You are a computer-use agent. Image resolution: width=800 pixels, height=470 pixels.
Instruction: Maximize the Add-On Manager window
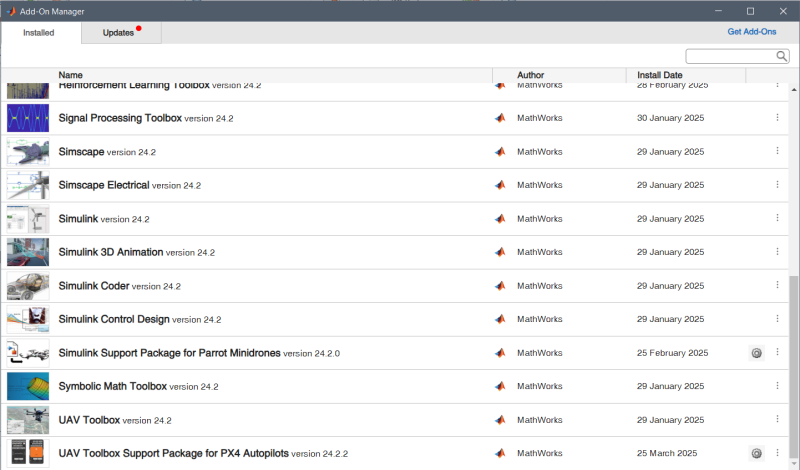(751, 11)
